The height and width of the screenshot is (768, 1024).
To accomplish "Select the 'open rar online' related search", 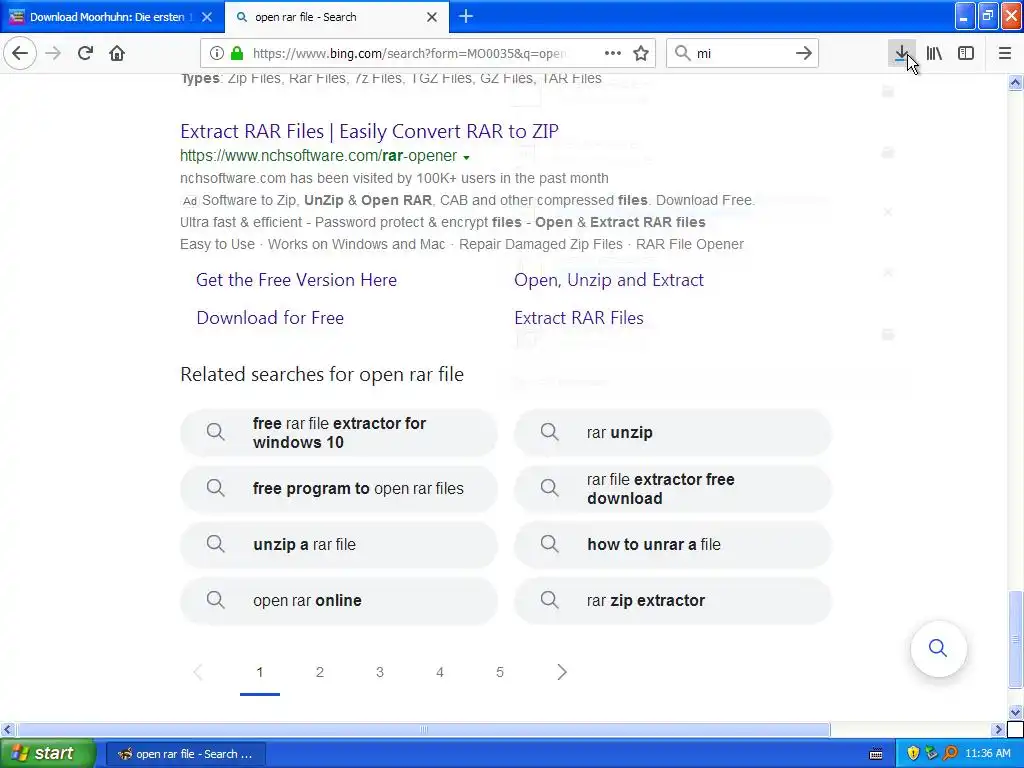I will (338, 601).
